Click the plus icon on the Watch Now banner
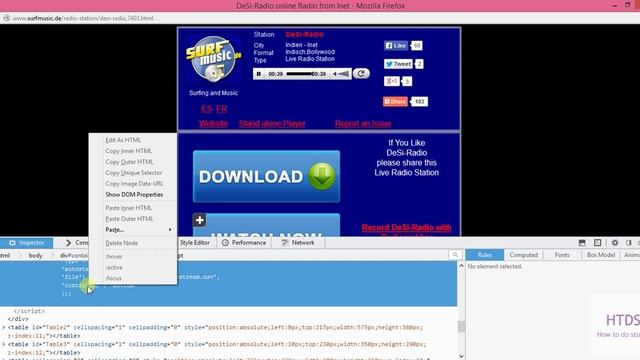The width and height of the screenshot is (640, 360). click(199, 220)
